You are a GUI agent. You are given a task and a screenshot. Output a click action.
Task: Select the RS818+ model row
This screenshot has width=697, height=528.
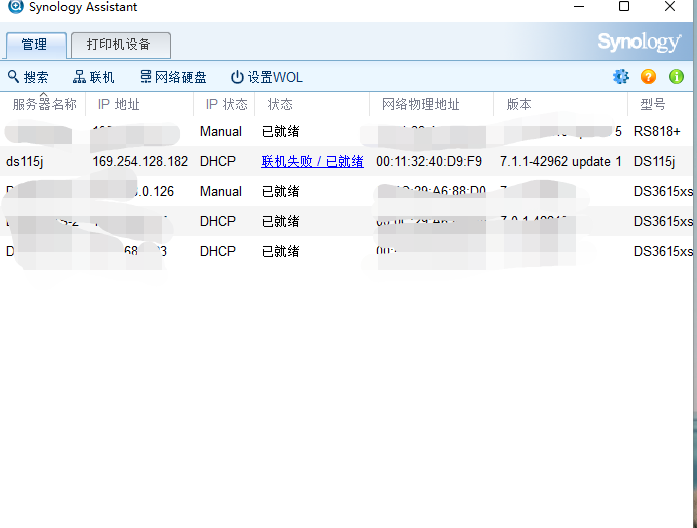657,132
